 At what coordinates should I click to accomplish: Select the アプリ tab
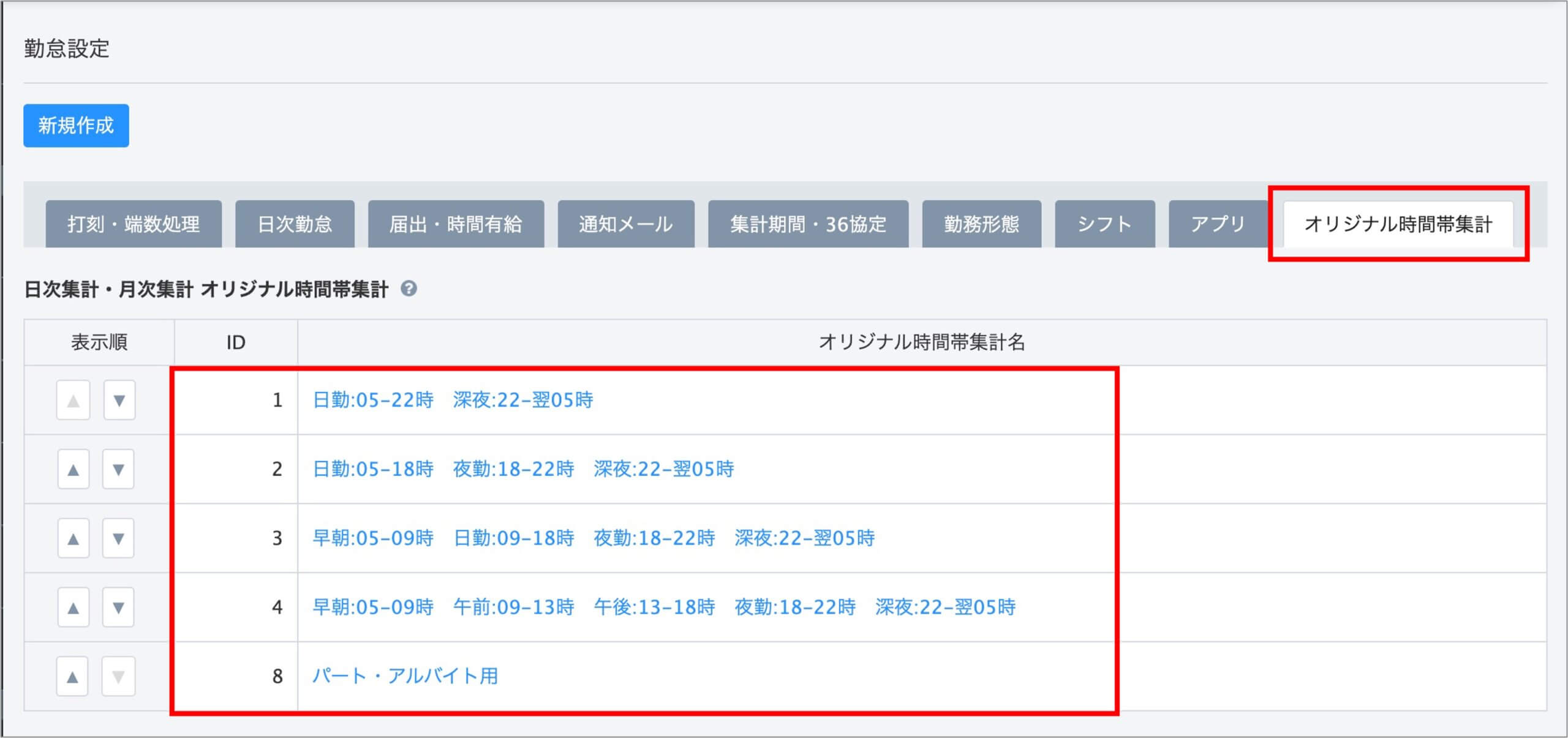coord(1218,224)
